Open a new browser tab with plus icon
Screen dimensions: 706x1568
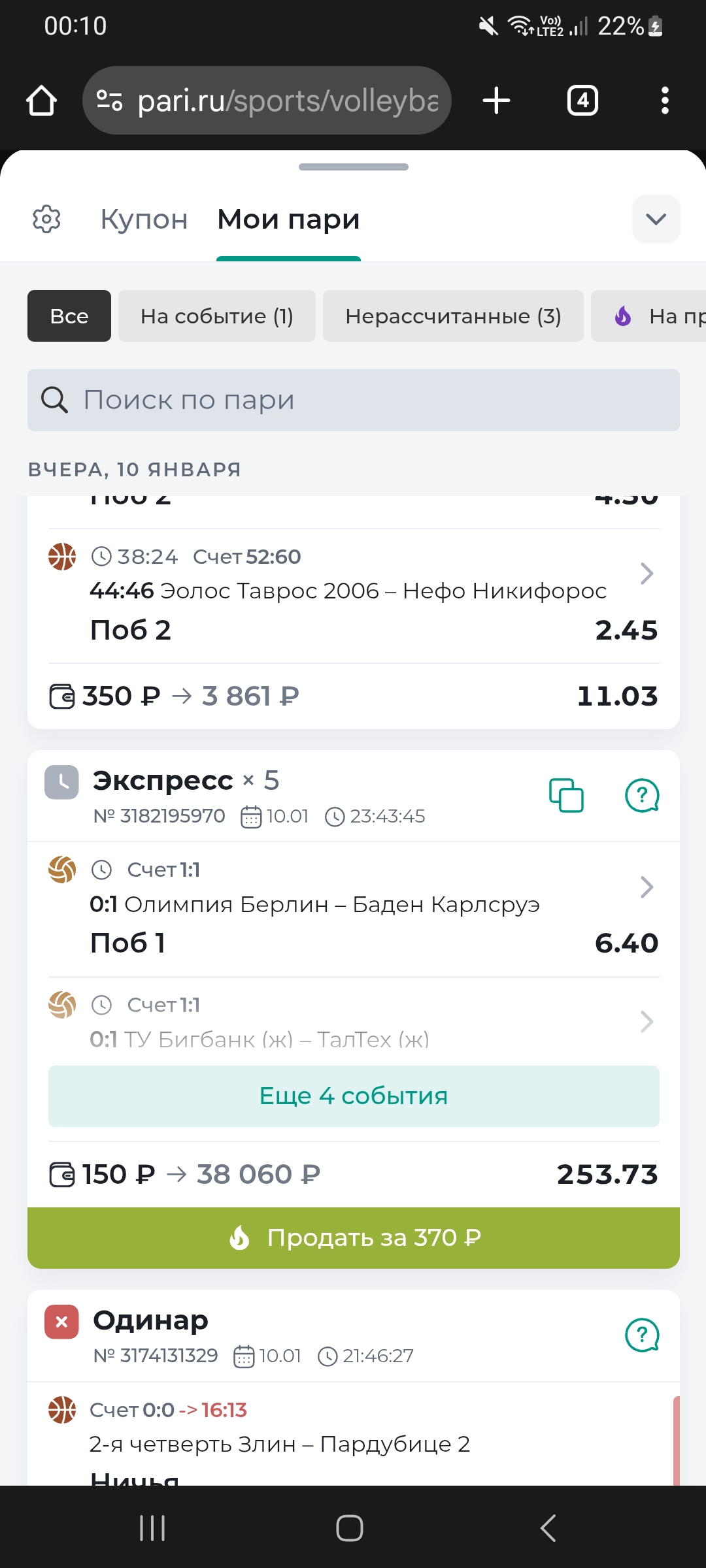coord(496,101)
